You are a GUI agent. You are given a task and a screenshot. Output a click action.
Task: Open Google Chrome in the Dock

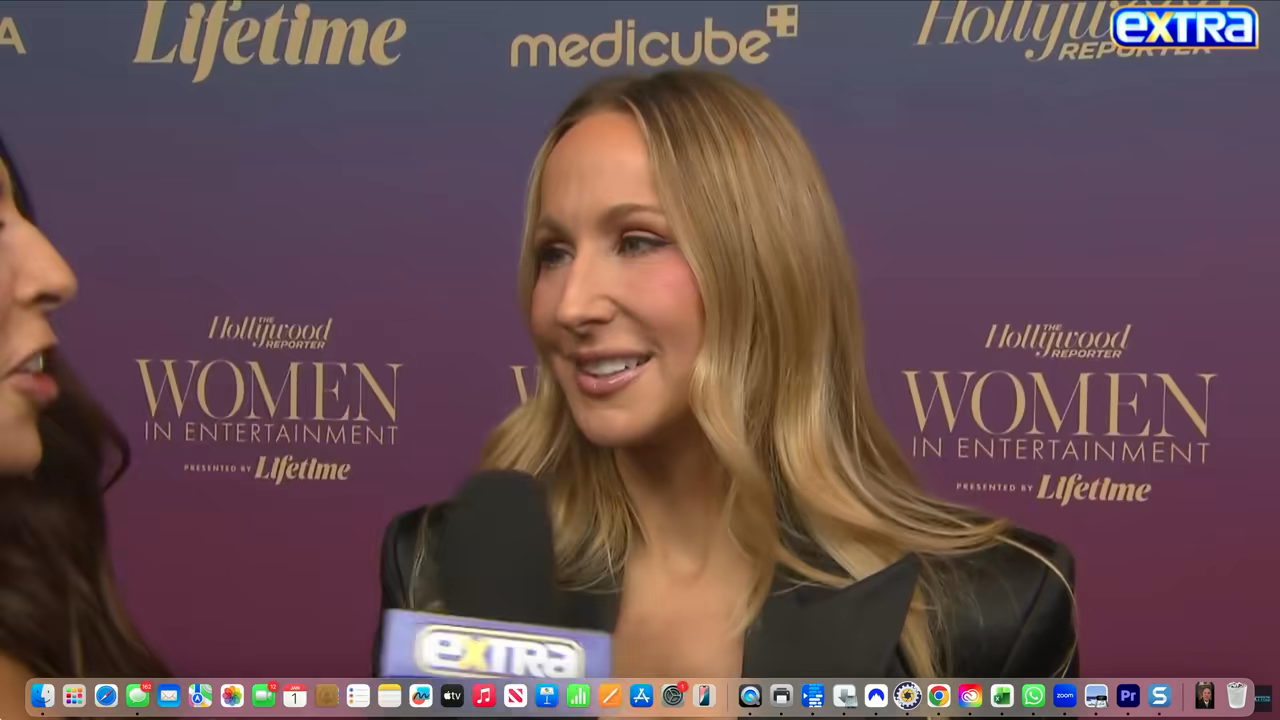939,696
